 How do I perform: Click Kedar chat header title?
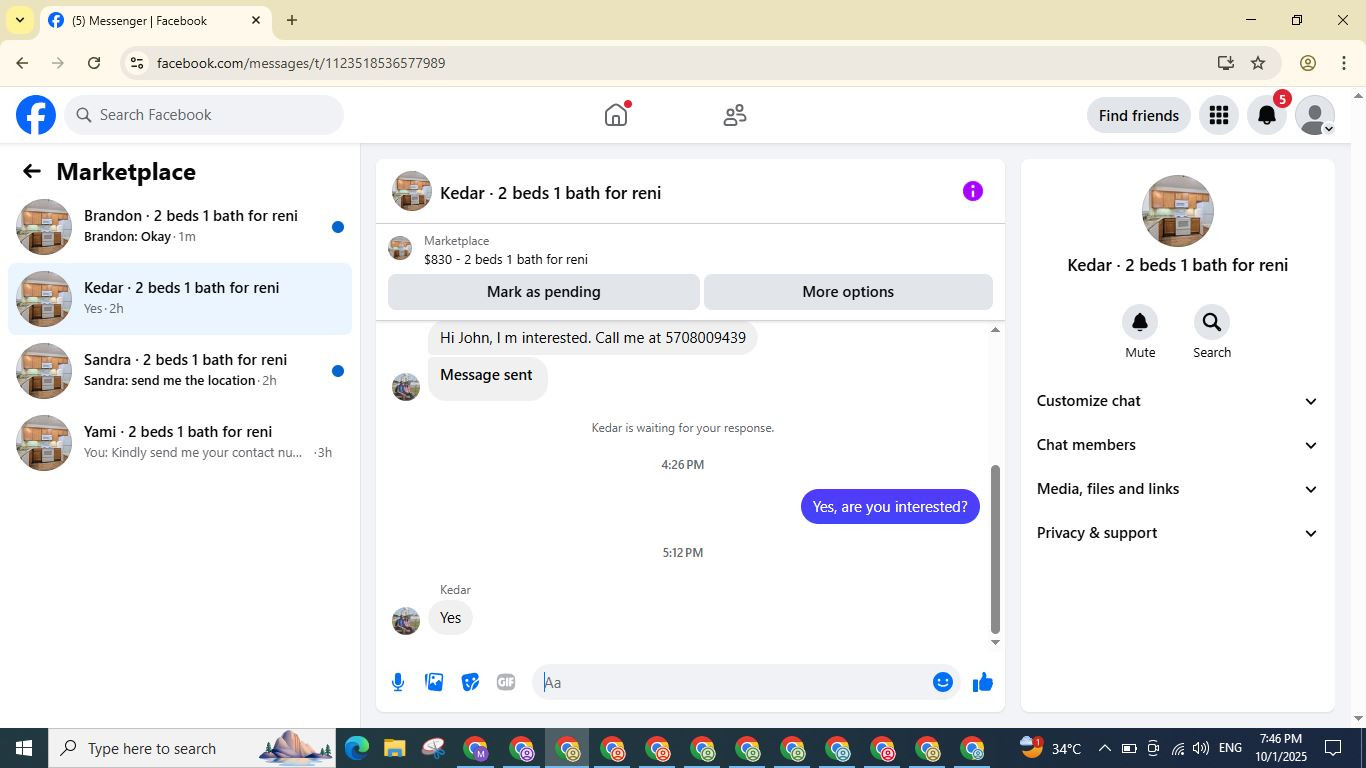pos(550,193)
